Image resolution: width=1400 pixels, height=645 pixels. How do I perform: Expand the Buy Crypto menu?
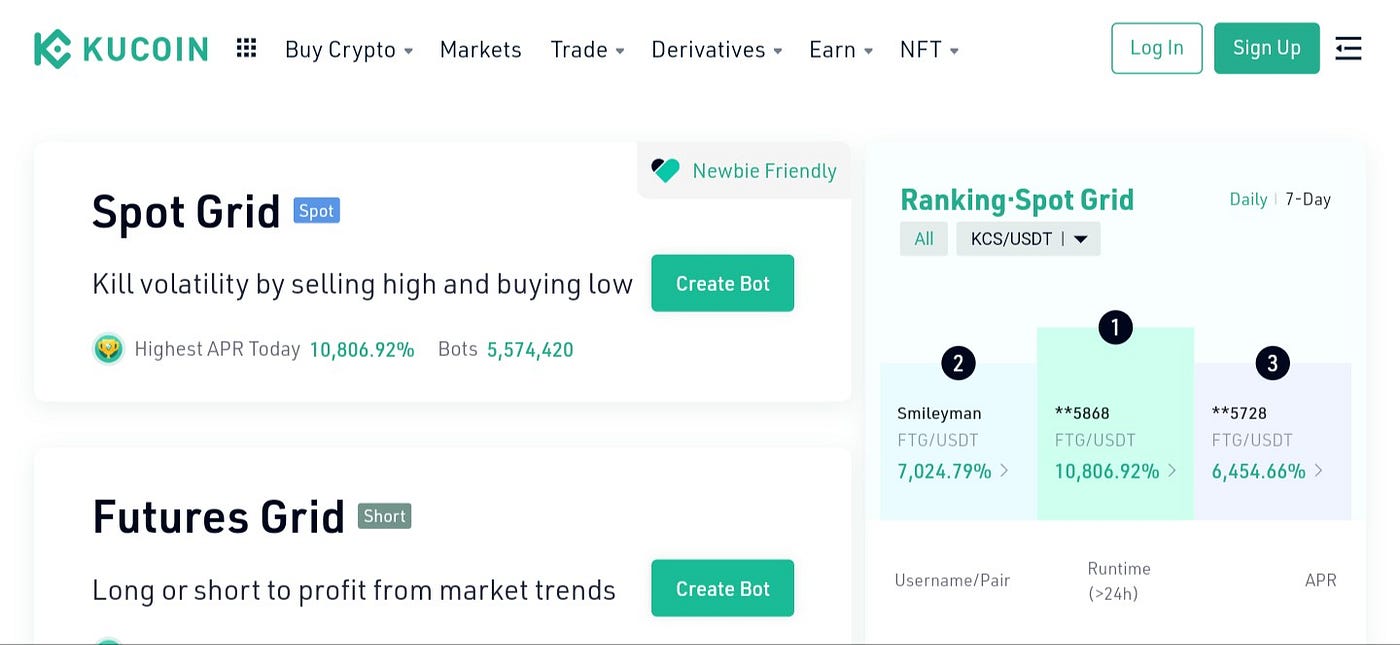(349, 49)
